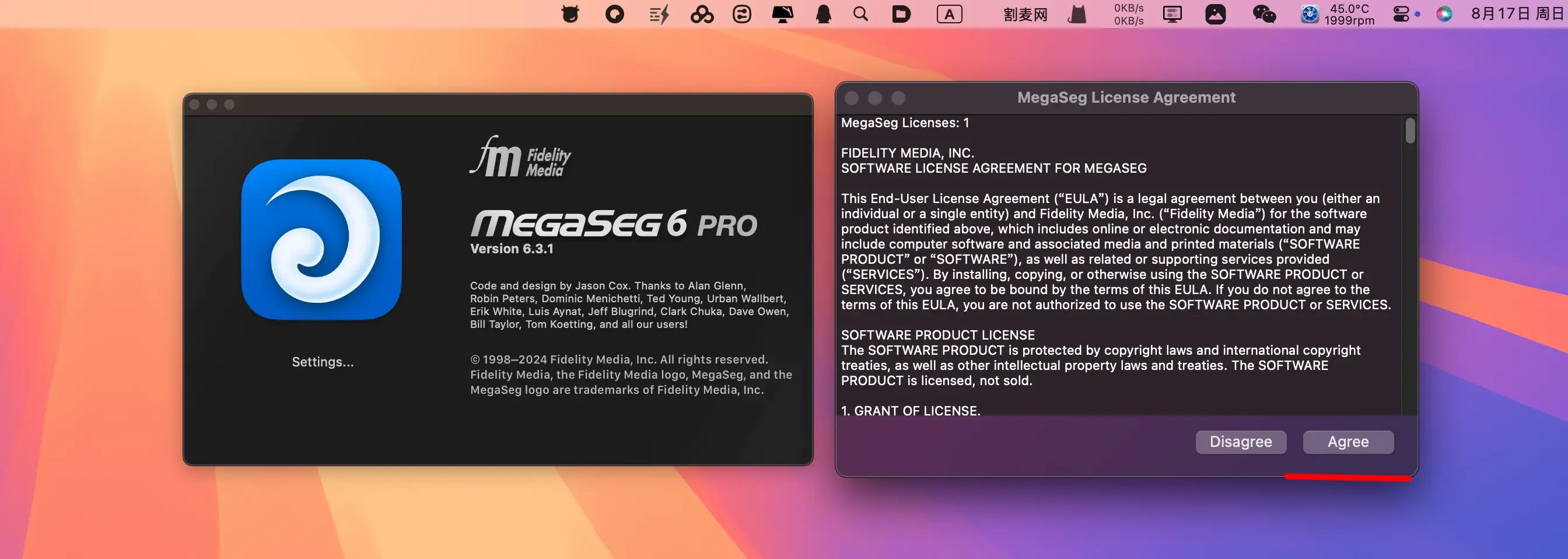The image size is (1568, 559).
Task: Click the picture app icon in menu bar
Action: (x=1215, y=14)
